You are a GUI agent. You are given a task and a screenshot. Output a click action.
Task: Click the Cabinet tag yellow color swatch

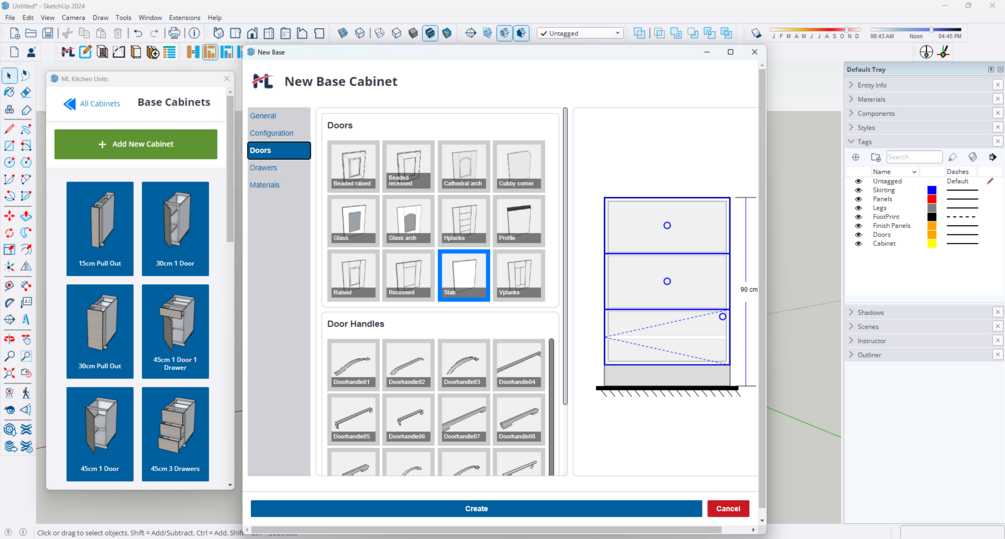pyautogui.click(x=932, y=244)
